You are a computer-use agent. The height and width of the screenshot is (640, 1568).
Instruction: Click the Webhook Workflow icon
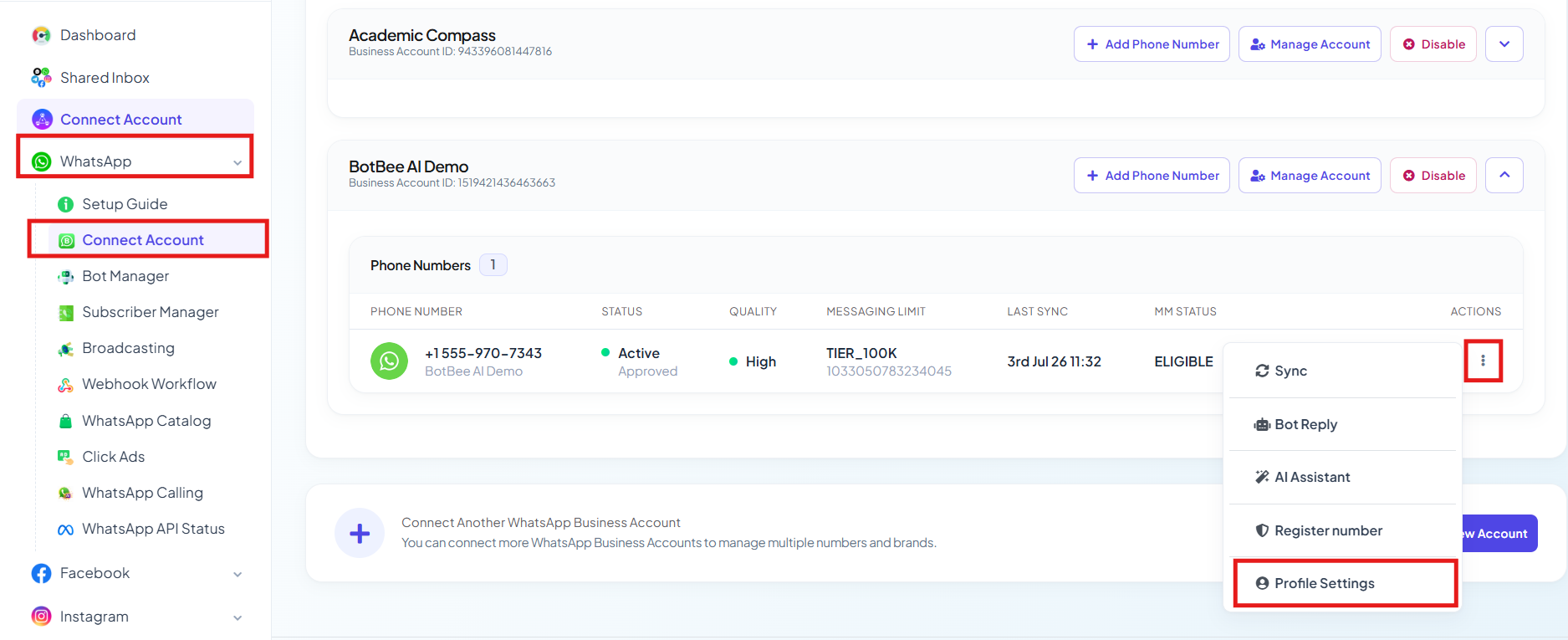(x=65, y=385)
